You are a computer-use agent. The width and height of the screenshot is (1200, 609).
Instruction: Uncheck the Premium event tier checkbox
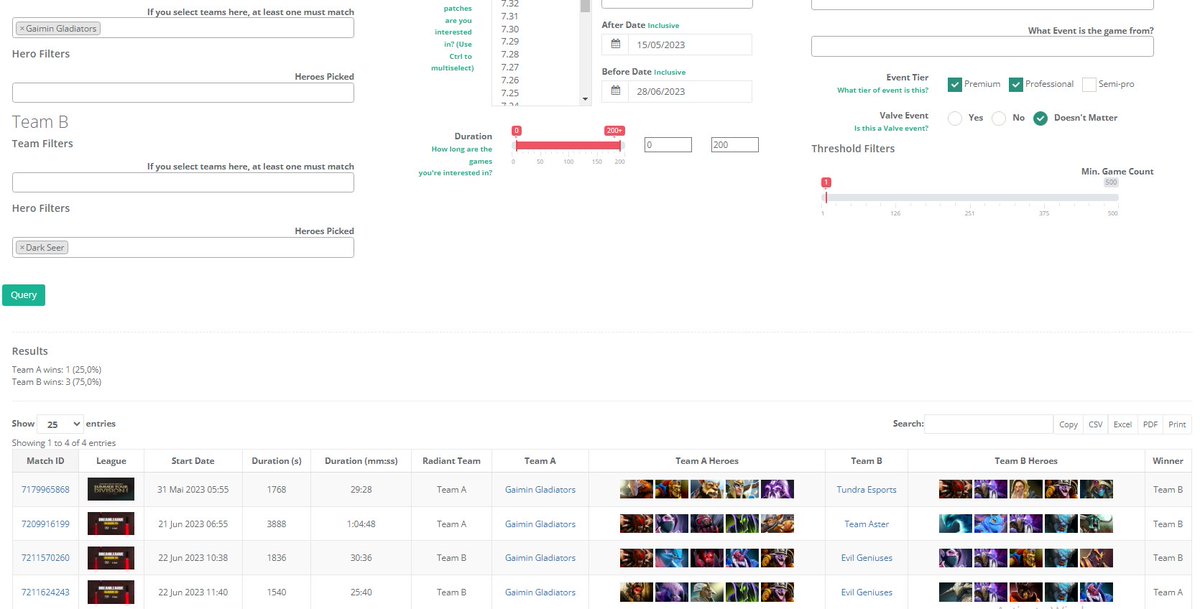[955, 85]
